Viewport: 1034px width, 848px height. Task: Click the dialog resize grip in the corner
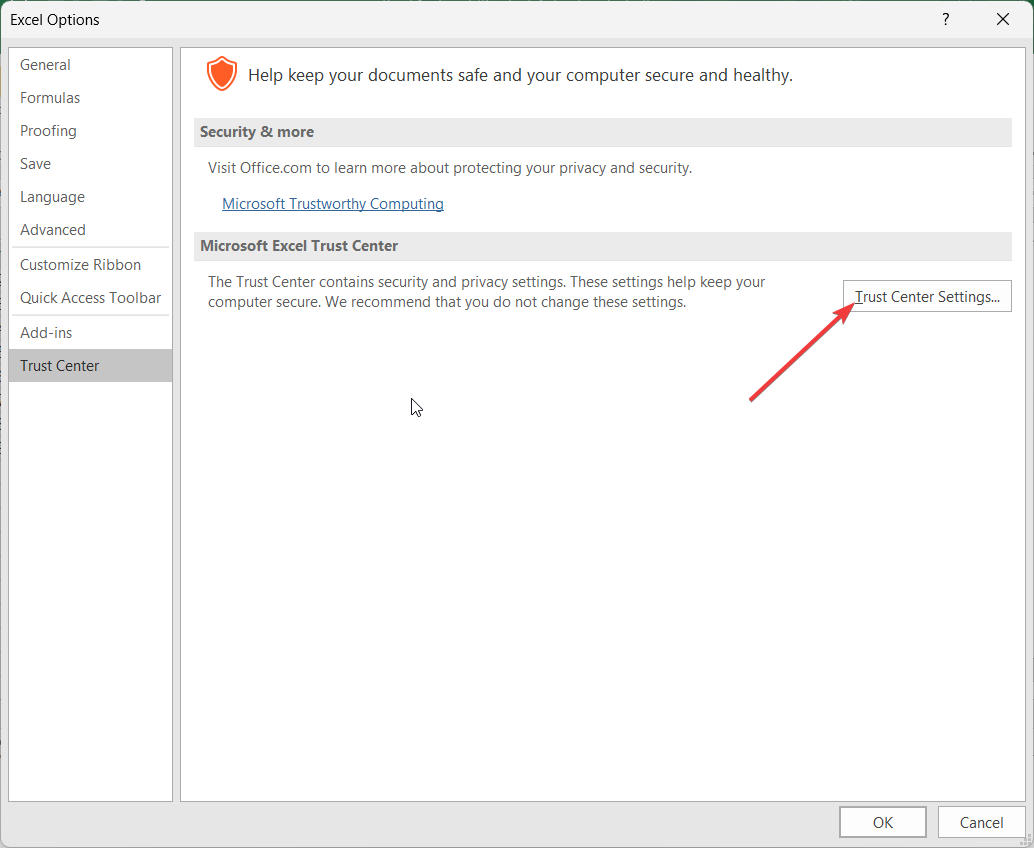(1025, 839)
